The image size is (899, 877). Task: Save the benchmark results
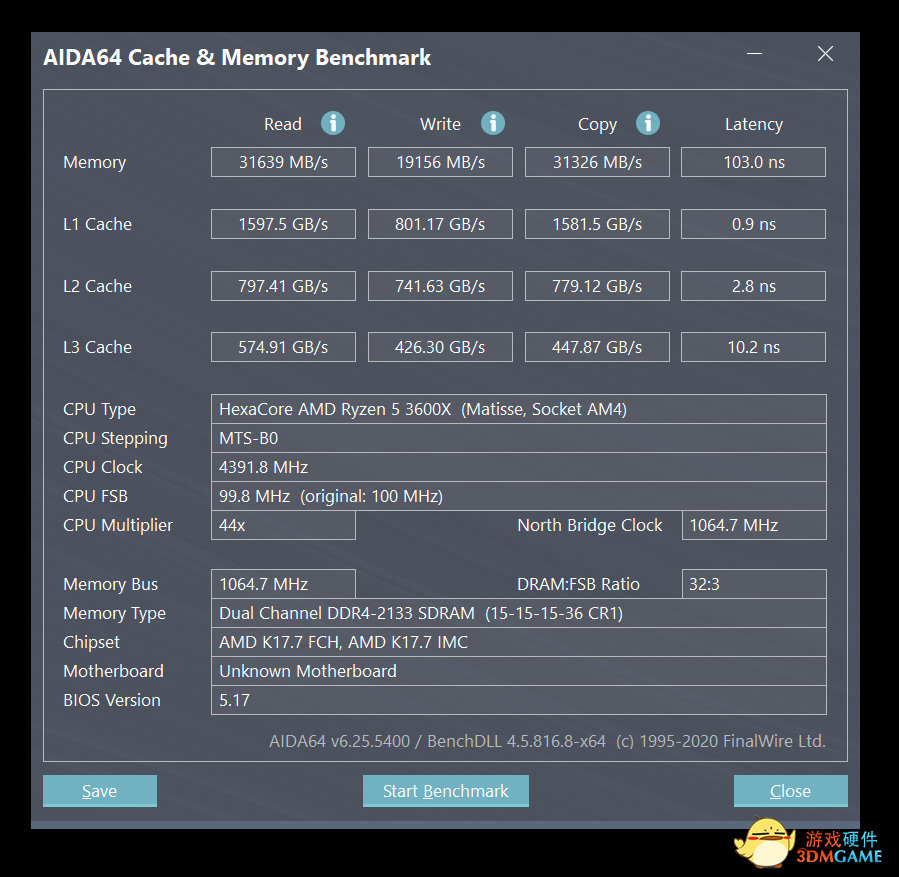[100, 790]
